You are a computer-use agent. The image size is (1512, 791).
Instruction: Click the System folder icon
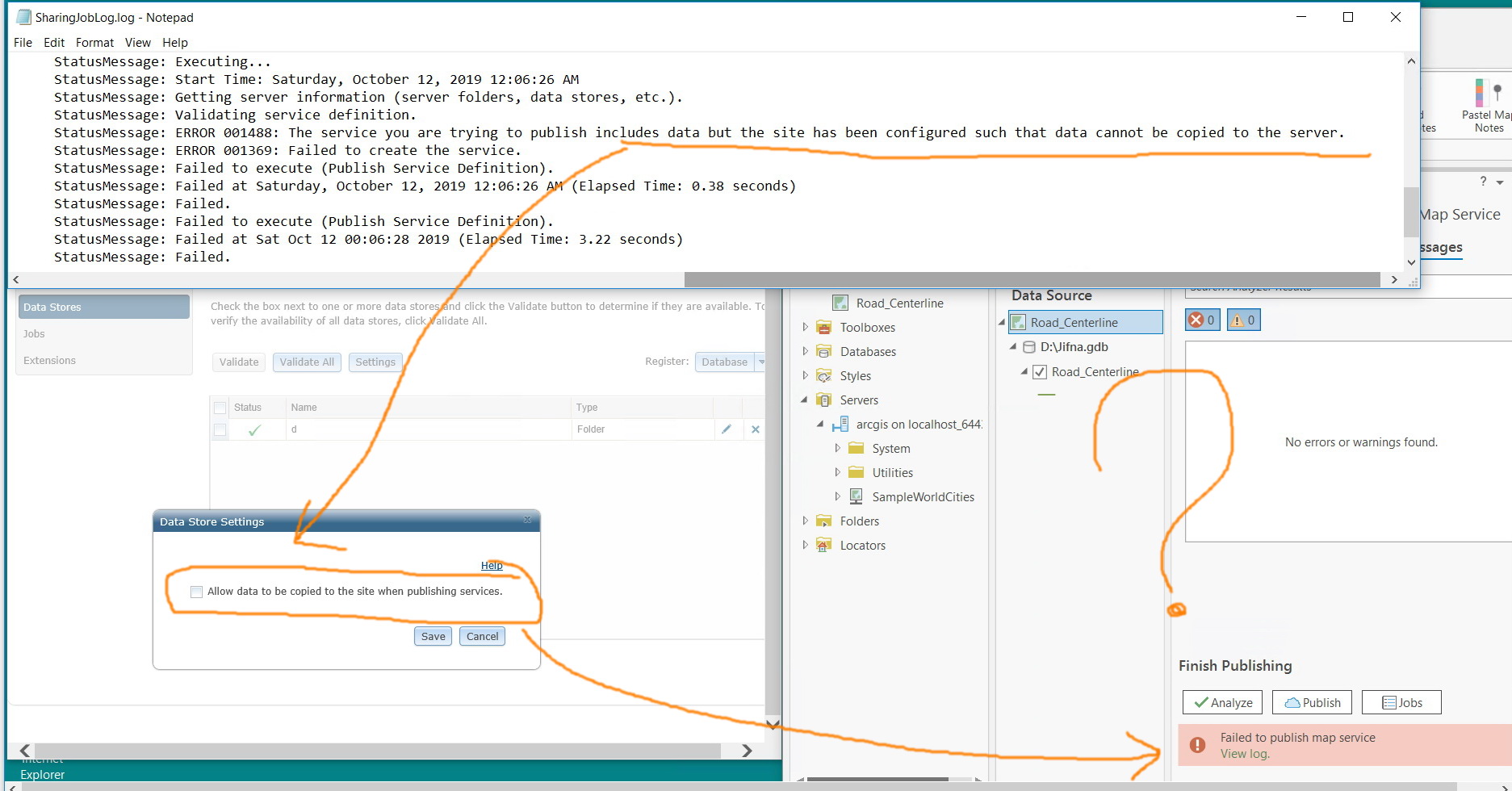pyautogui.click(x=857, y=448)
